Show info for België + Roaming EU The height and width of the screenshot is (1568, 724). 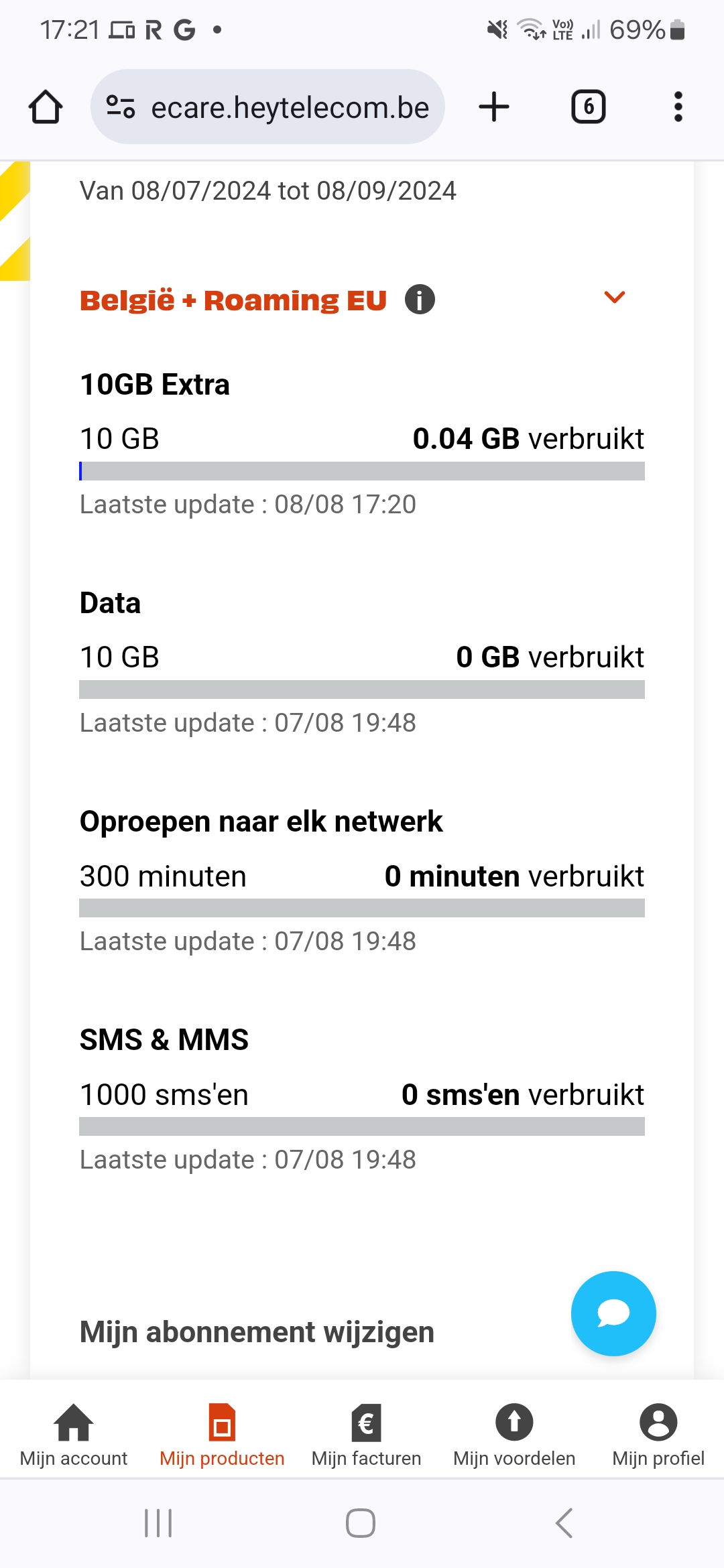click(x=420, y=300)
